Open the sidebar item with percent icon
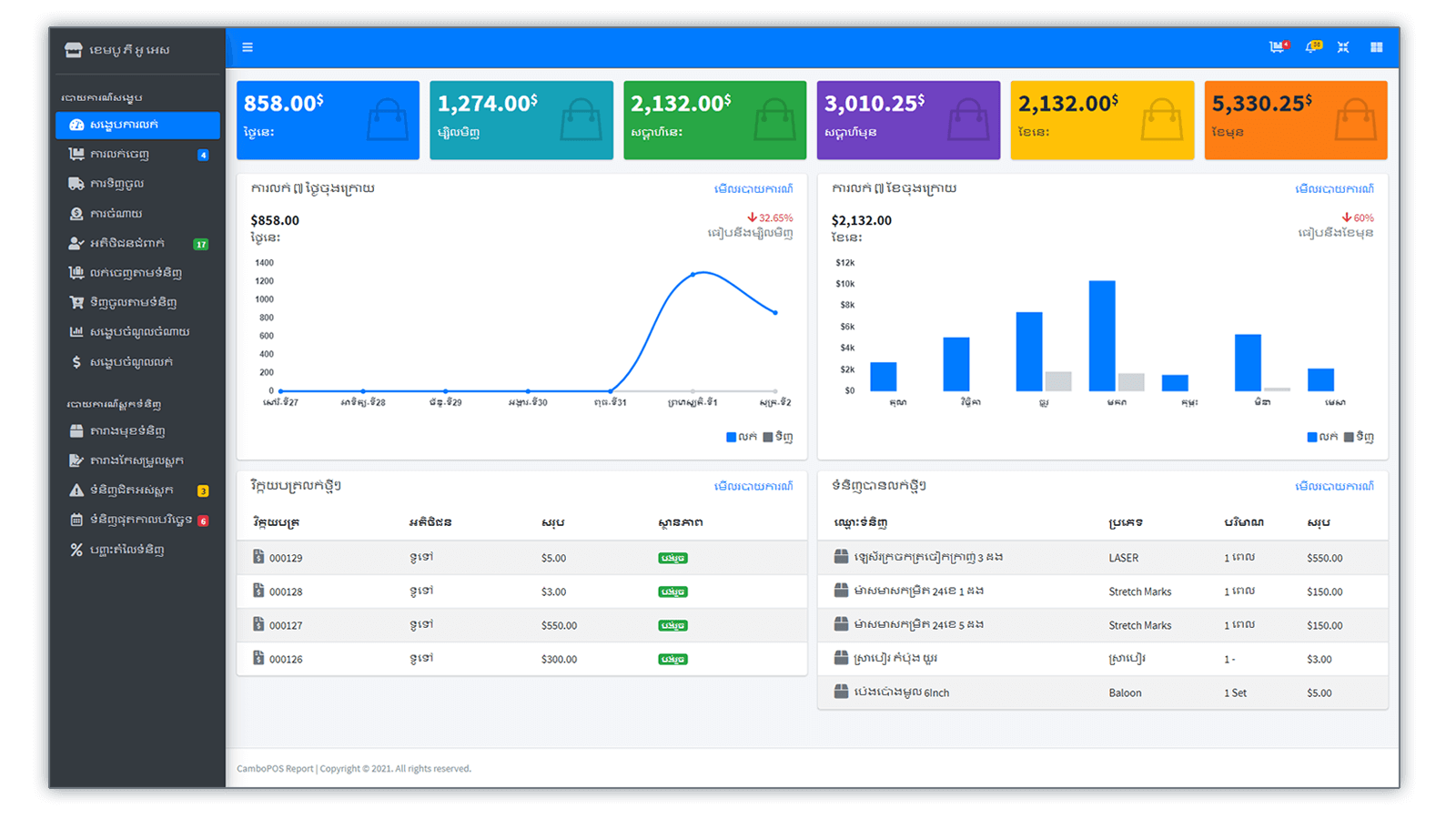Viewport: 1456px width, 819px height. point(126,550)
